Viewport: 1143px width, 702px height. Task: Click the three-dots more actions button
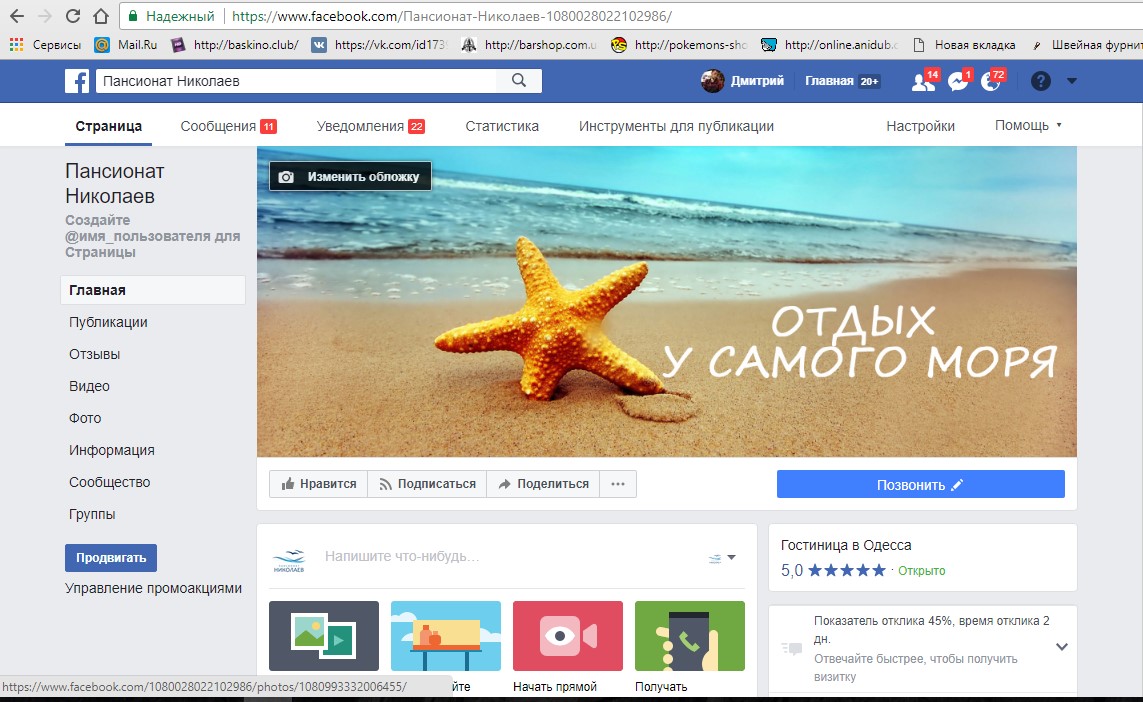click(618, 484)
